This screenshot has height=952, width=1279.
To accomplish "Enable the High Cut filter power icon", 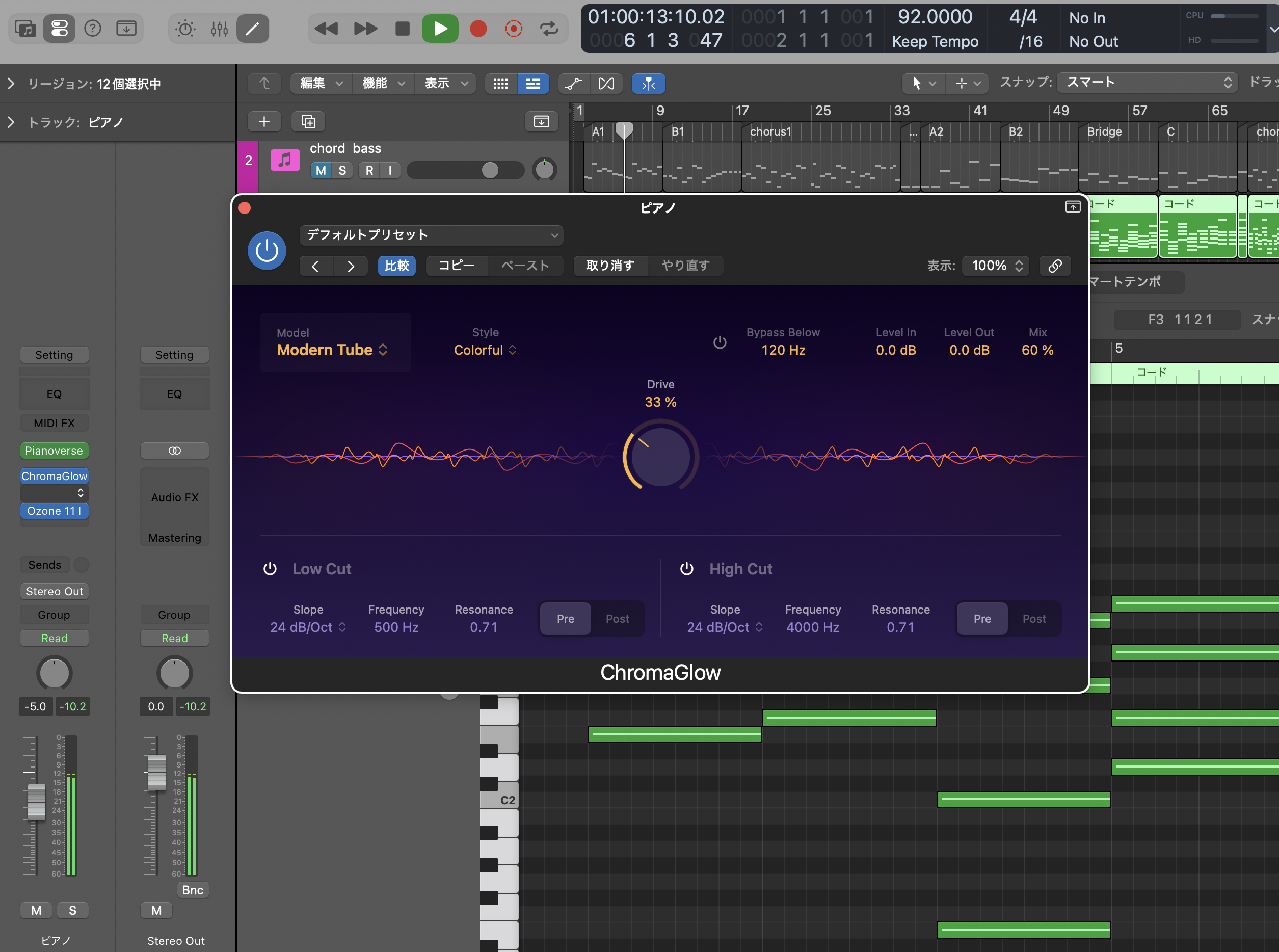I will coord(687,569).
